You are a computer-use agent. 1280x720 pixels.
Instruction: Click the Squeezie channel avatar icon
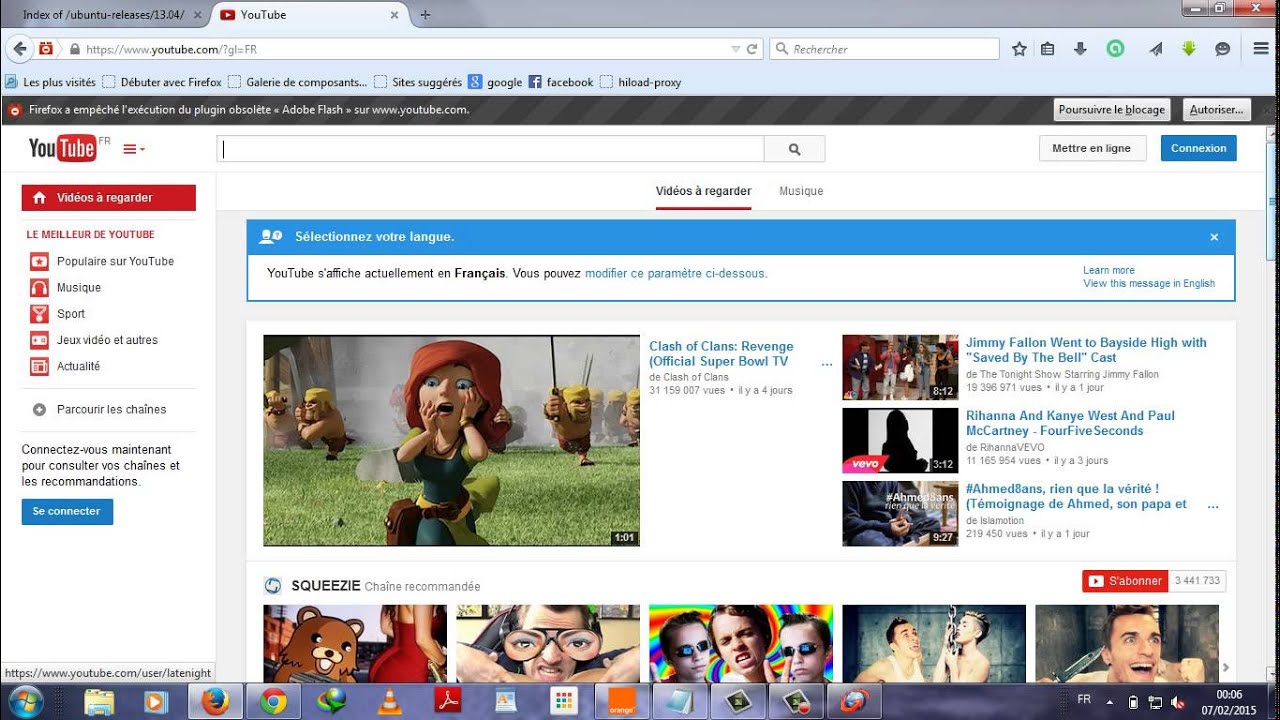[x=273, y=586]
